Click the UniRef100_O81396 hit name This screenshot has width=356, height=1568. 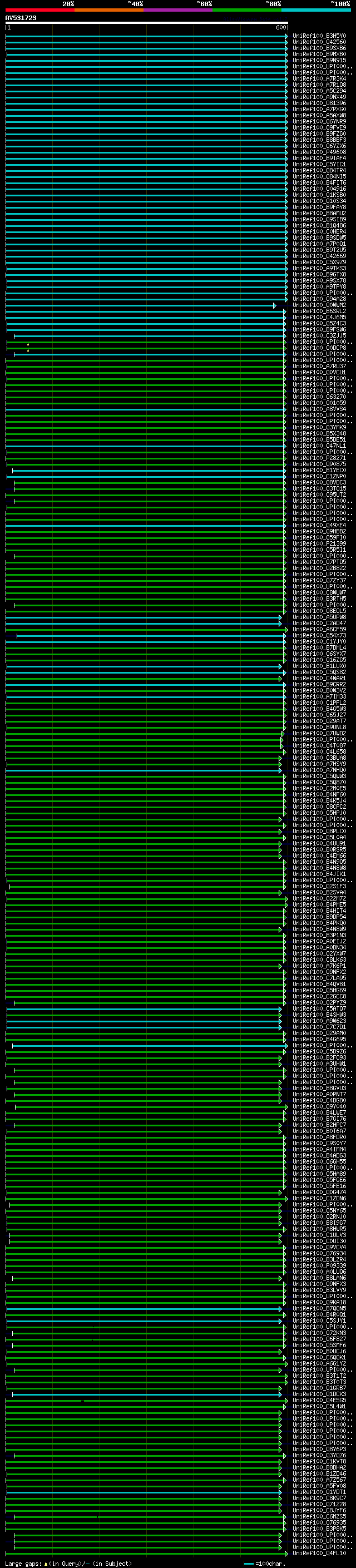(319, 103)
